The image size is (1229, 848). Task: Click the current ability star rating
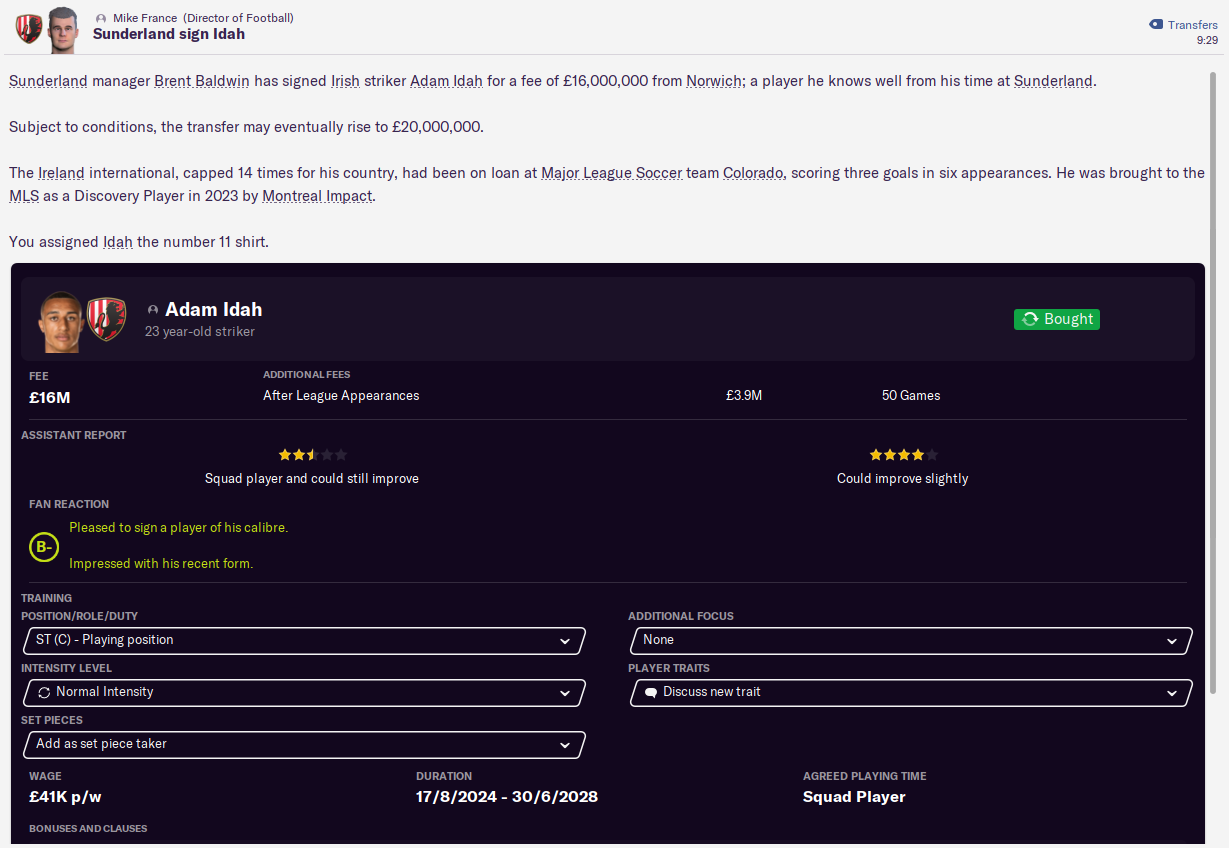(x=312, y=455)
